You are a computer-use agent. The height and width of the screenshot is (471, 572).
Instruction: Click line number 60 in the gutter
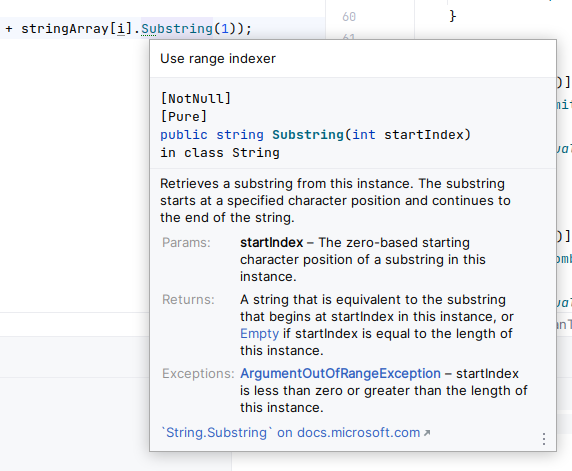pyautogui.click(x=349, y=17)
